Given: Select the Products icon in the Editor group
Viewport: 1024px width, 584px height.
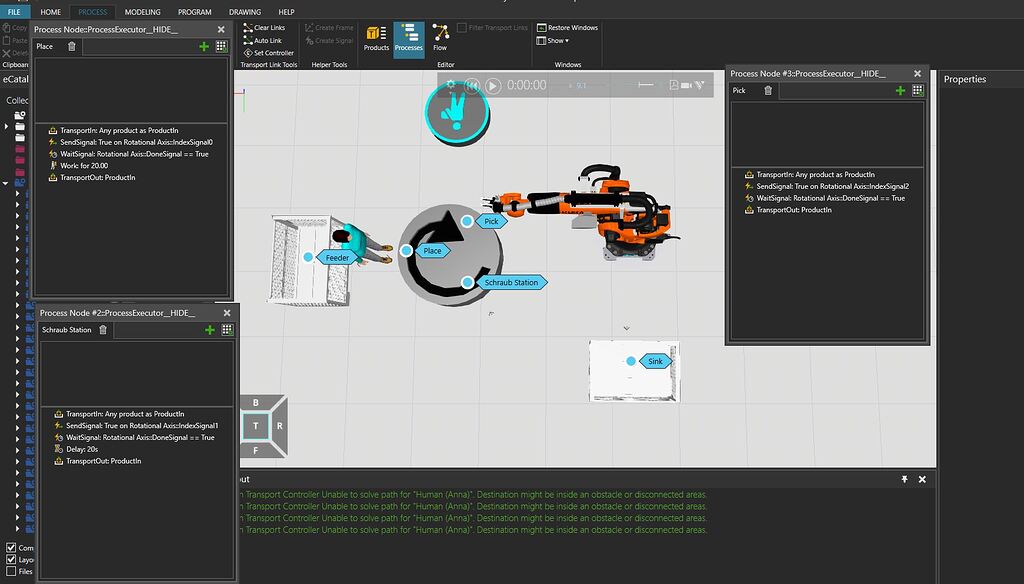Looking at the screenshot, I should 376,36.
